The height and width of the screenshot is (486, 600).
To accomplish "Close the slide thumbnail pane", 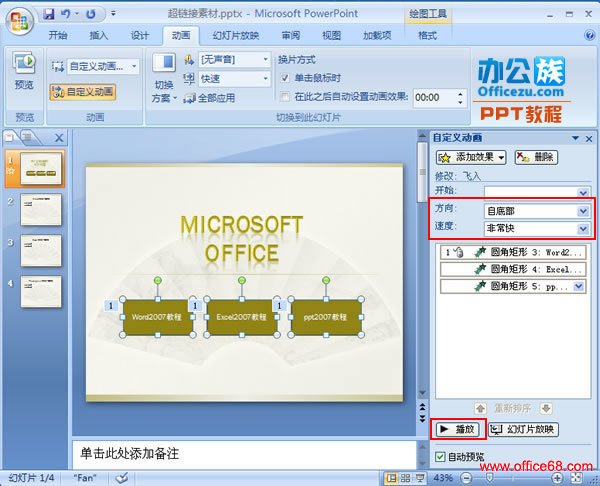I will [59, 138].
